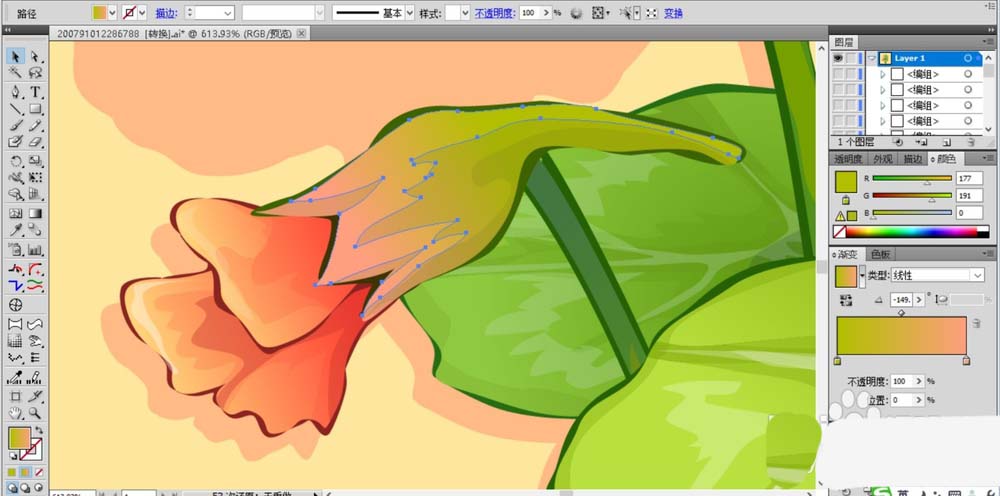The image size is (1000, 496).
Task: Click create new layer icon
Action: 947,142
